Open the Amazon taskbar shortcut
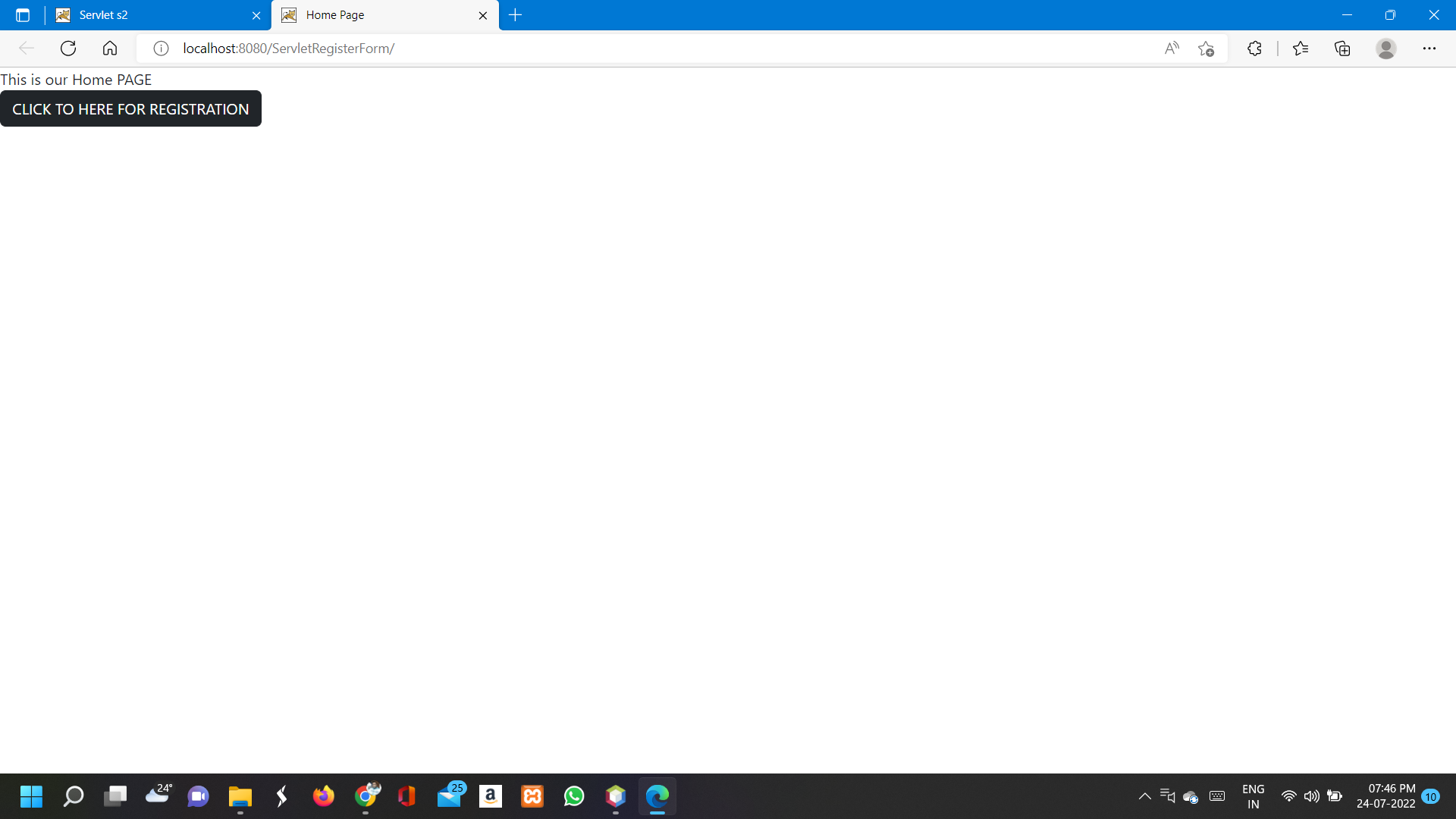 pyautogui.click(x=491, y=796)
